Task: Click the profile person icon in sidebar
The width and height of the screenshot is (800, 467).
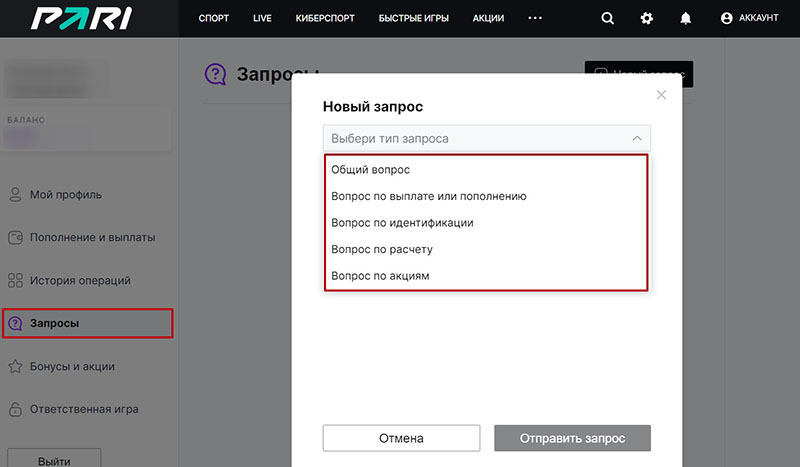Action: 15,194
